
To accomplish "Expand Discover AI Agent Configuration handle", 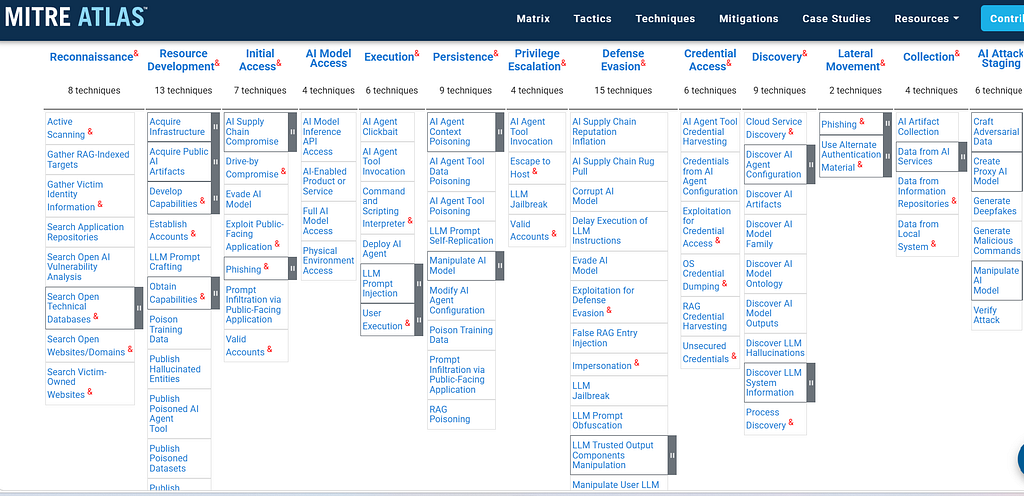I will point(810,164).
